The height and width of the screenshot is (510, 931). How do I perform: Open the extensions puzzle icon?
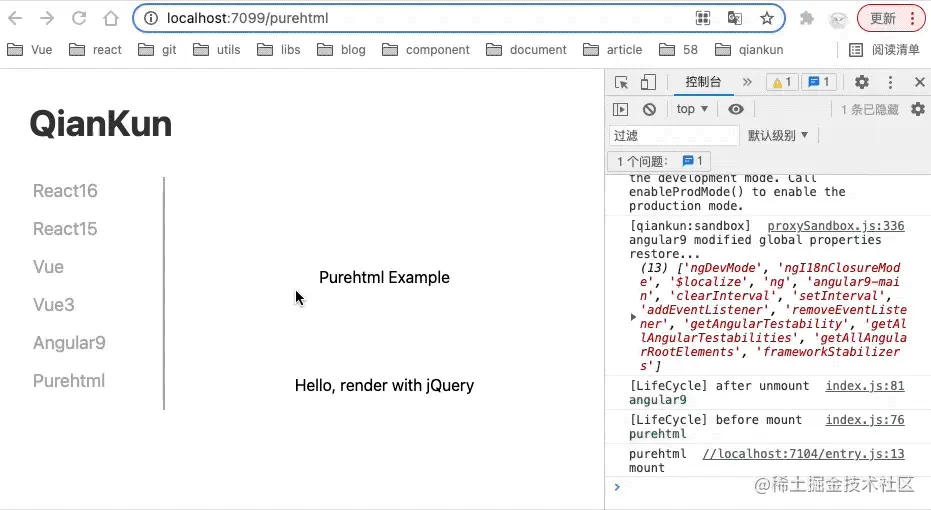click(806, 18)
